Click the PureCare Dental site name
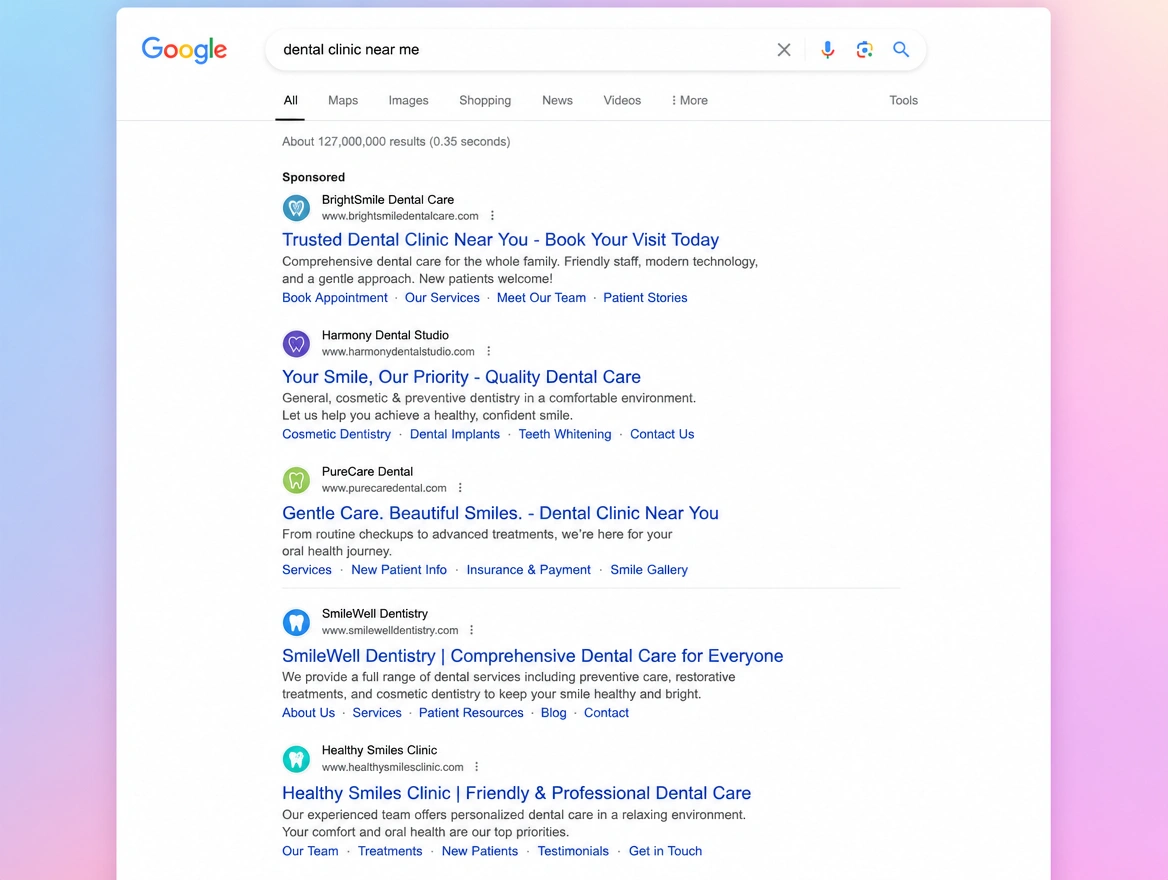Screen dimensions: 1168x880 [x=367, y=472]
